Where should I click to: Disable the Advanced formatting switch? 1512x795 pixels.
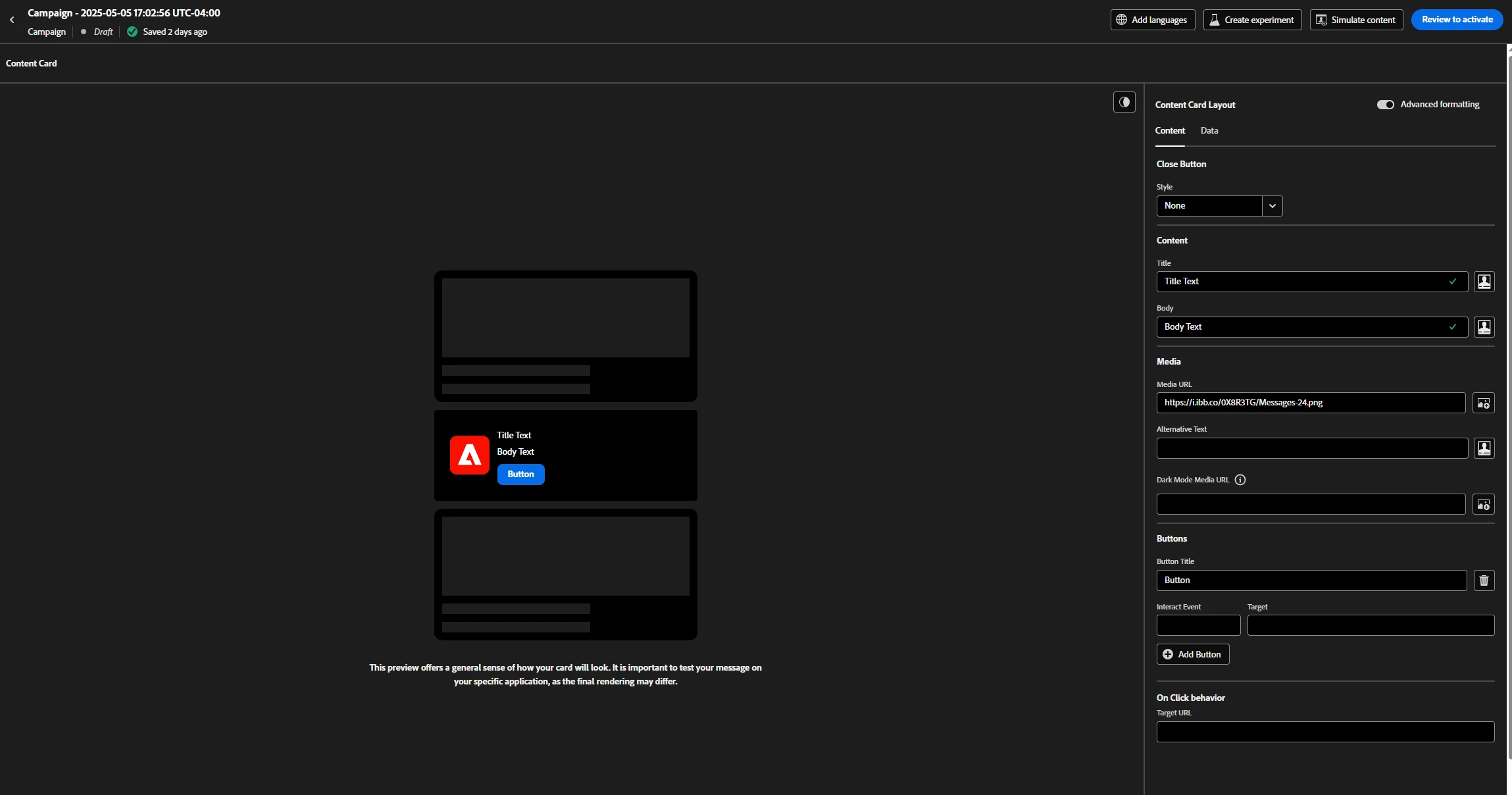coord(1385,105)
